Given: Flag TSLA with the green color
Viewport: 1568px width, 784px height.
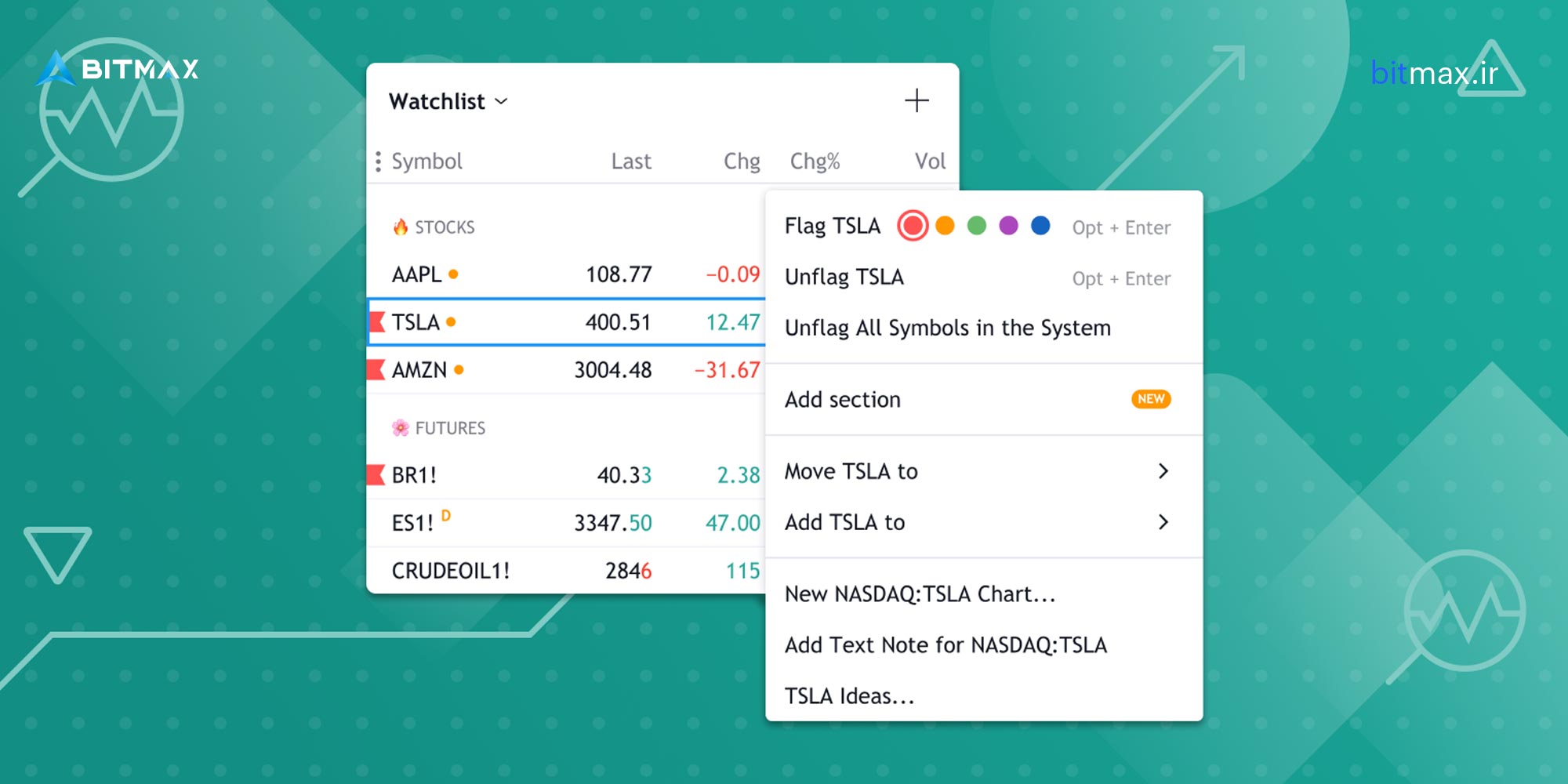Looking at the screenshot, I should (x=977, y=226).
